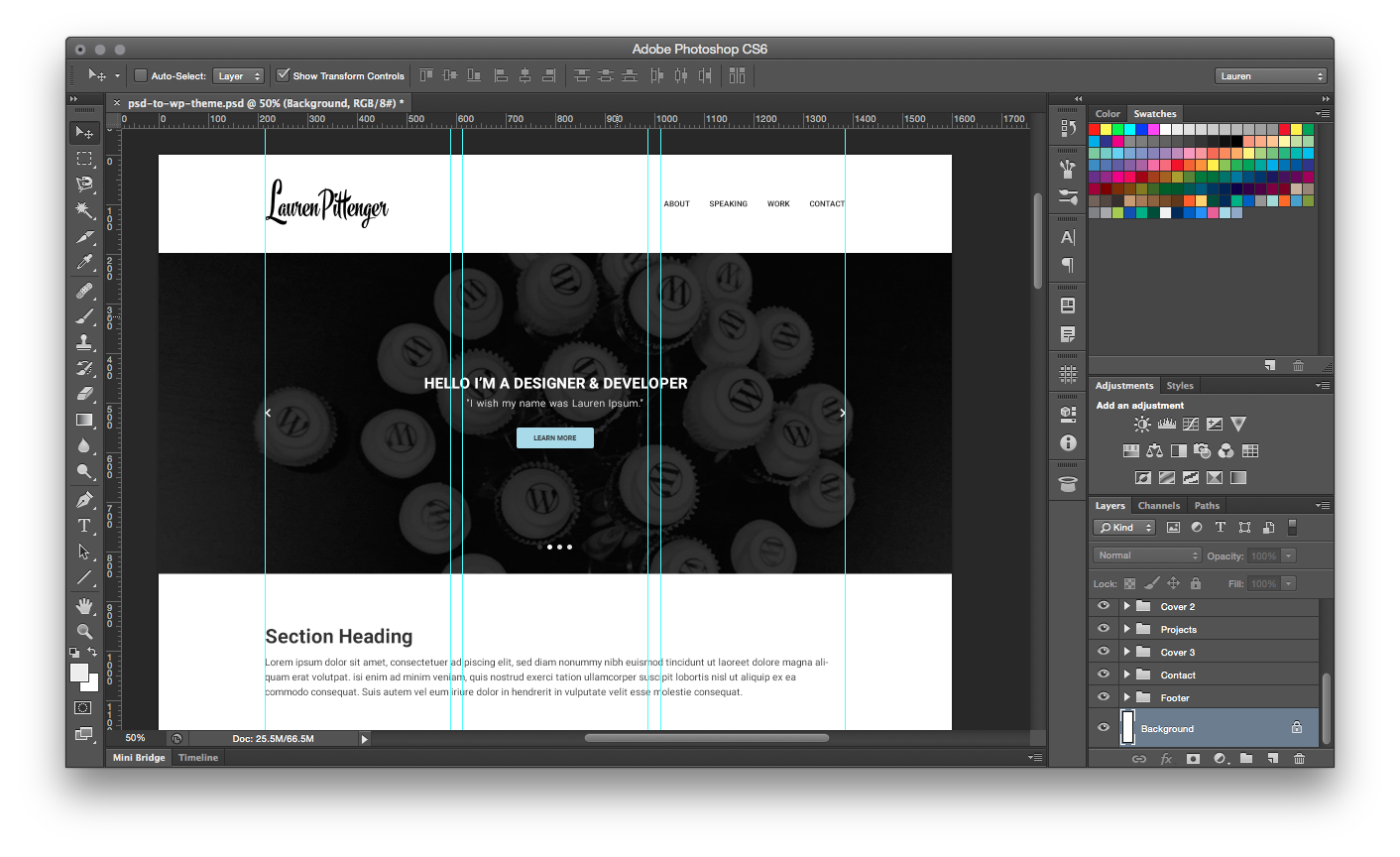Select the Crop tool

pos(84,237)
